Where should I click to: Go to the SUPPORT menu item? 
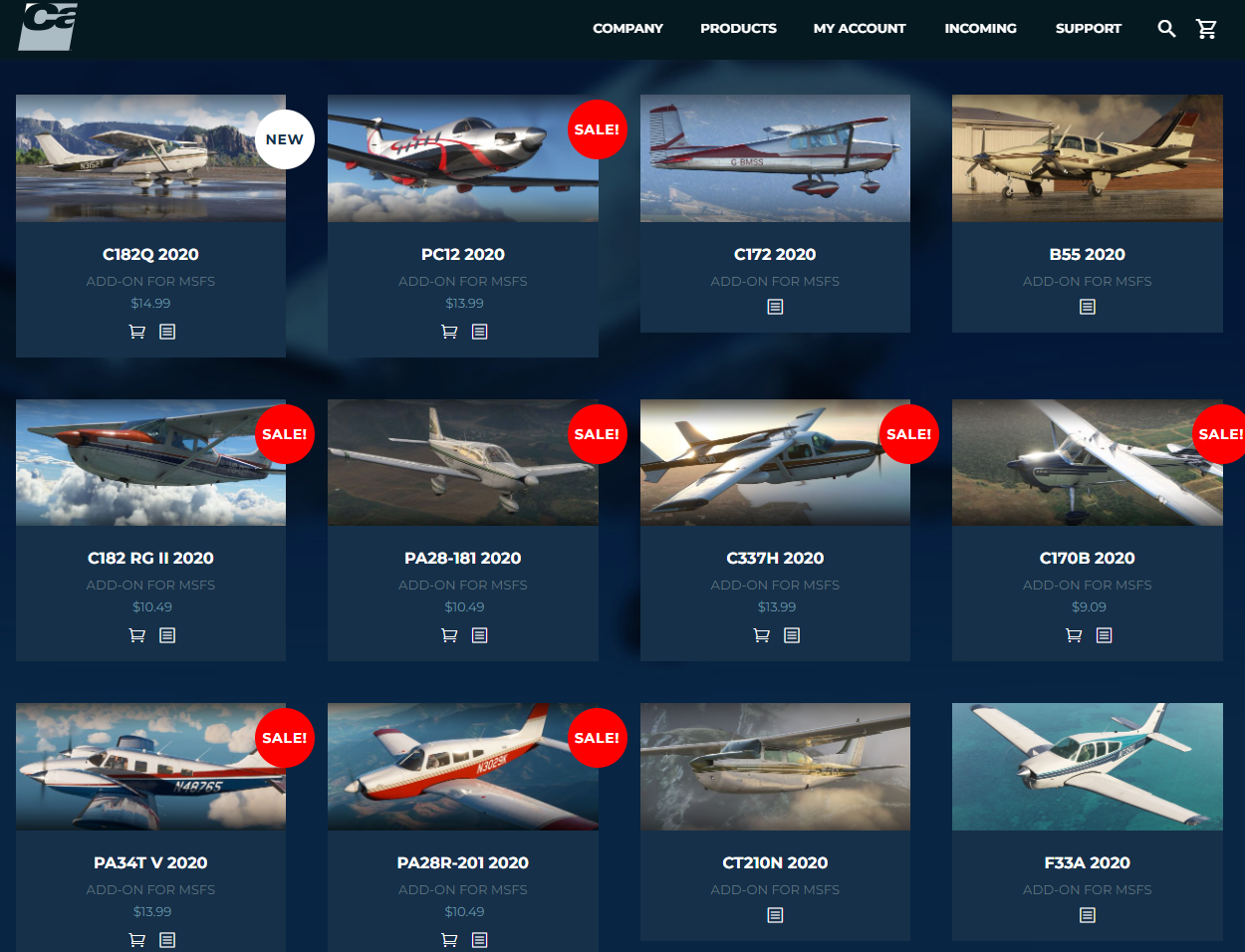[x=1089, y=29]
